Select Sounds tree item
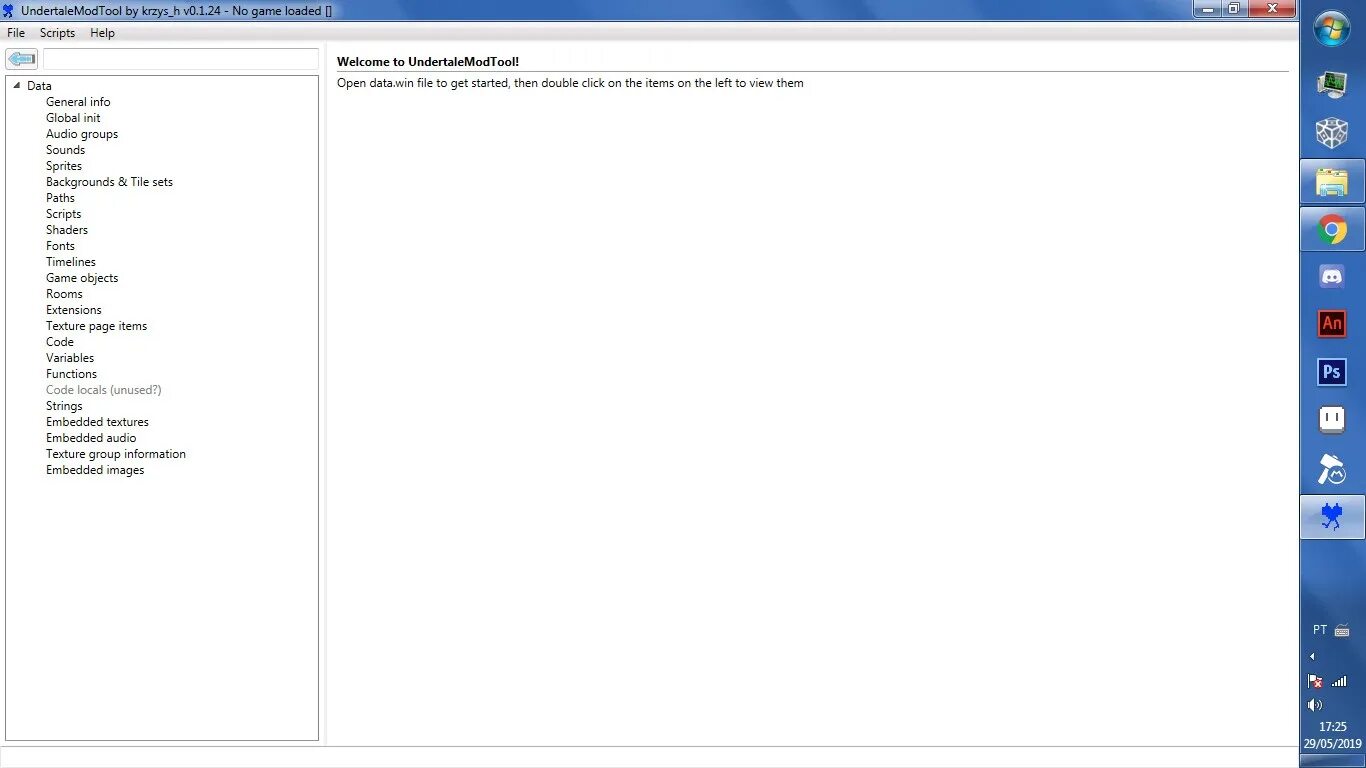1366x768 pixels. (x=65, y=150)
